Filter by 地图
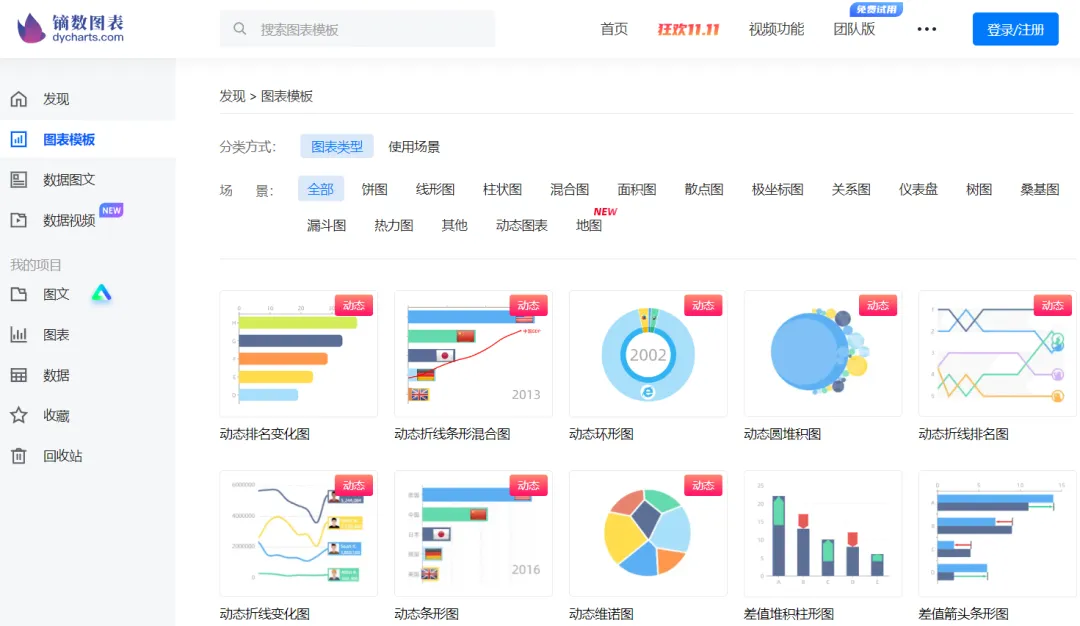This screenshot has height=626, width=1080. [x=589, y=225]
